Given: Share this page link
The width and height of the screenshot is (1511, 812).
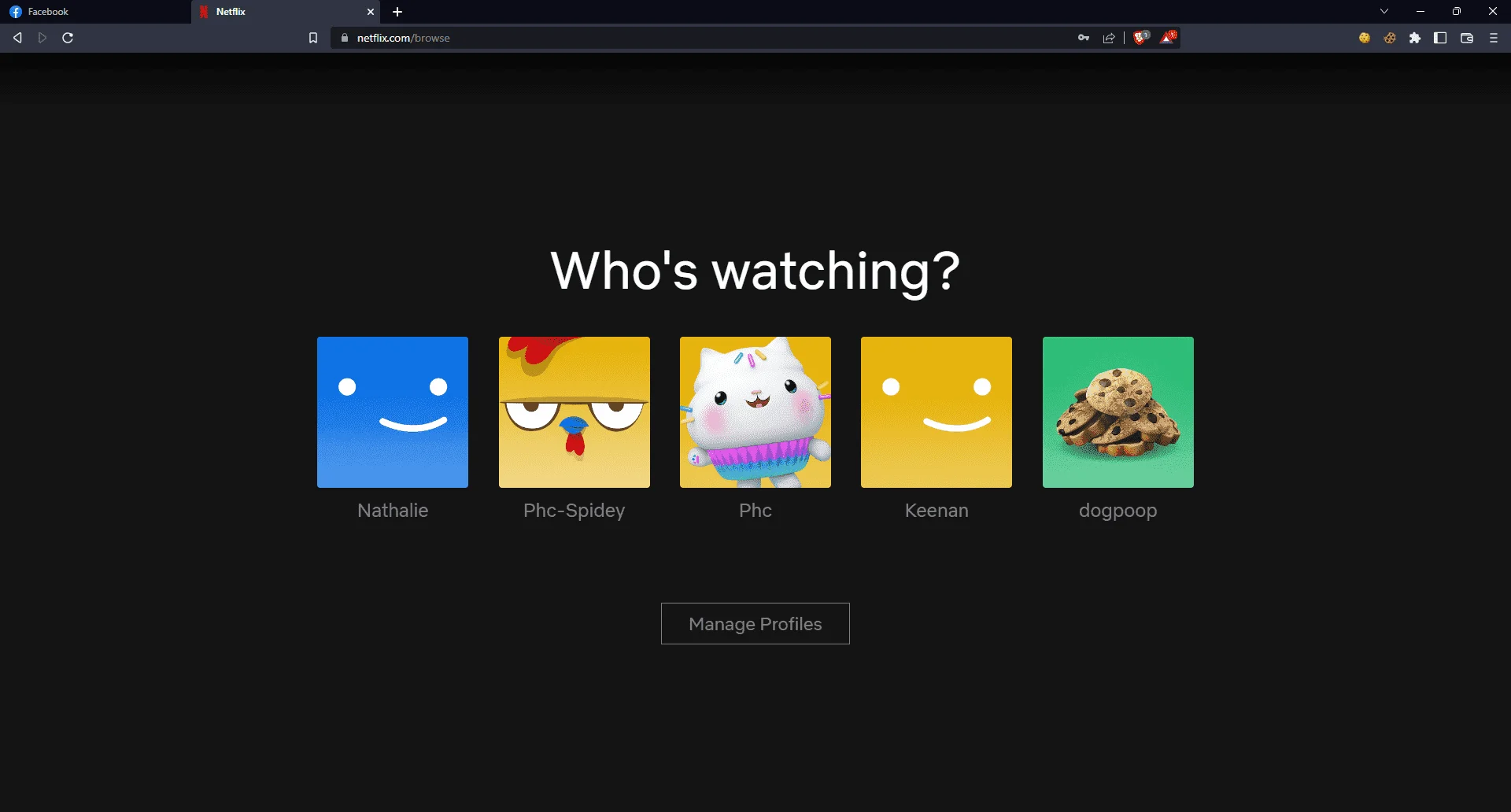Looking at the screenshot, I should (1109, 38).
